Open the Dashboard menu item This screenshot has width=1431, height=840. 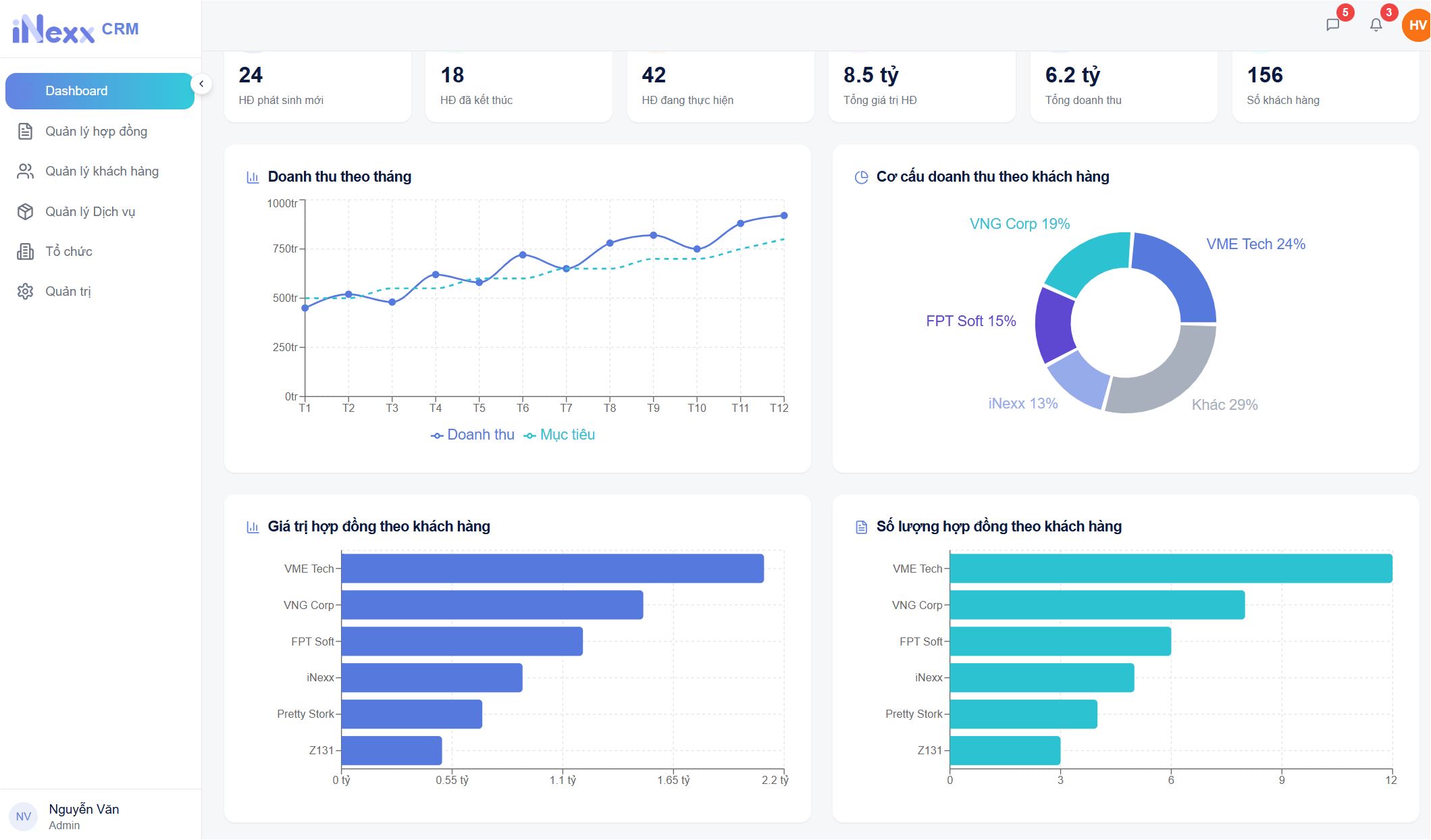pos(99,91)
